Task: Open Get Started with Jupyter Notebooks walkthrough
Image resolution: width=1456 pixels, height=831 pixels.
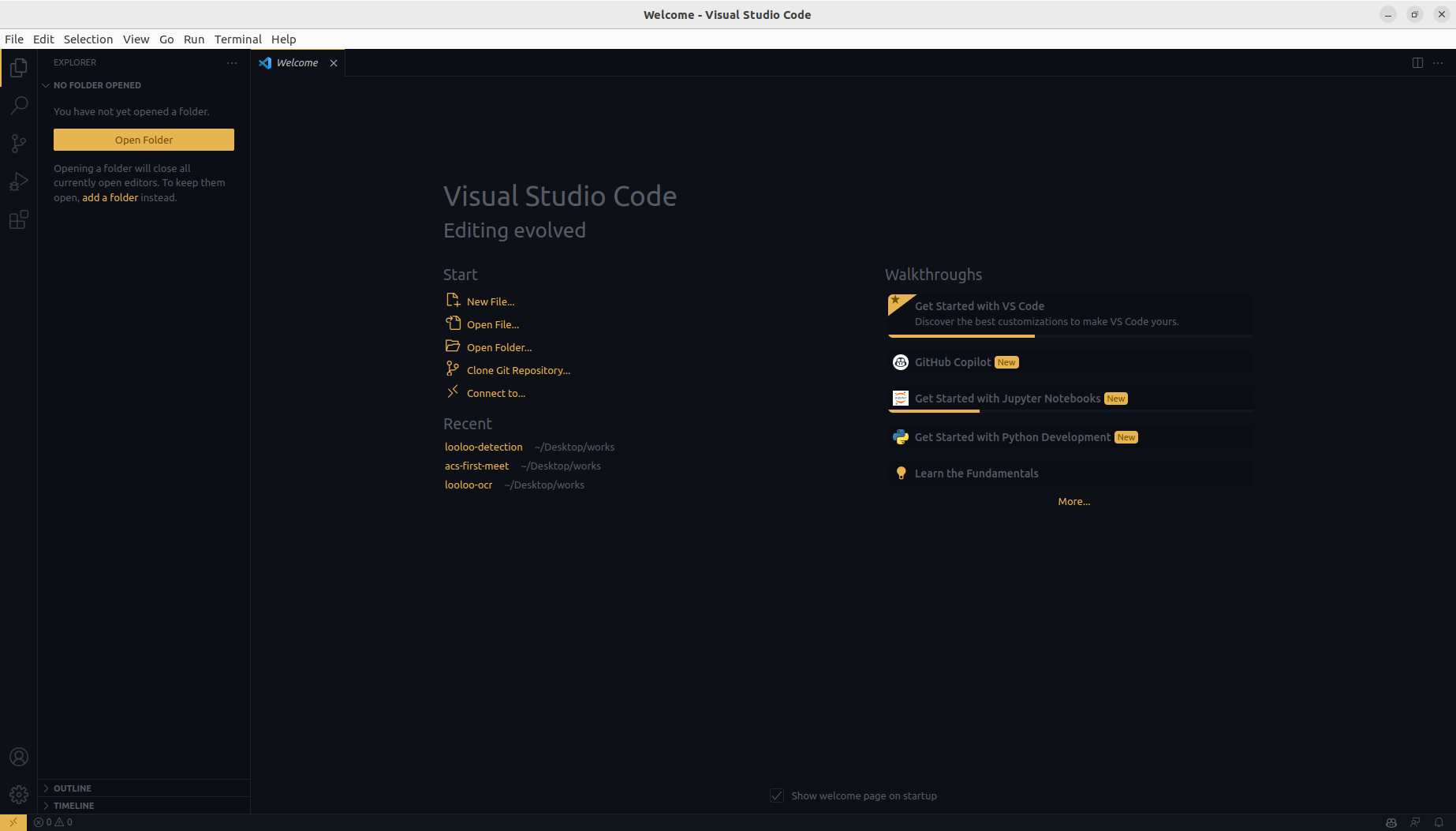Action: coord(1070,399)
